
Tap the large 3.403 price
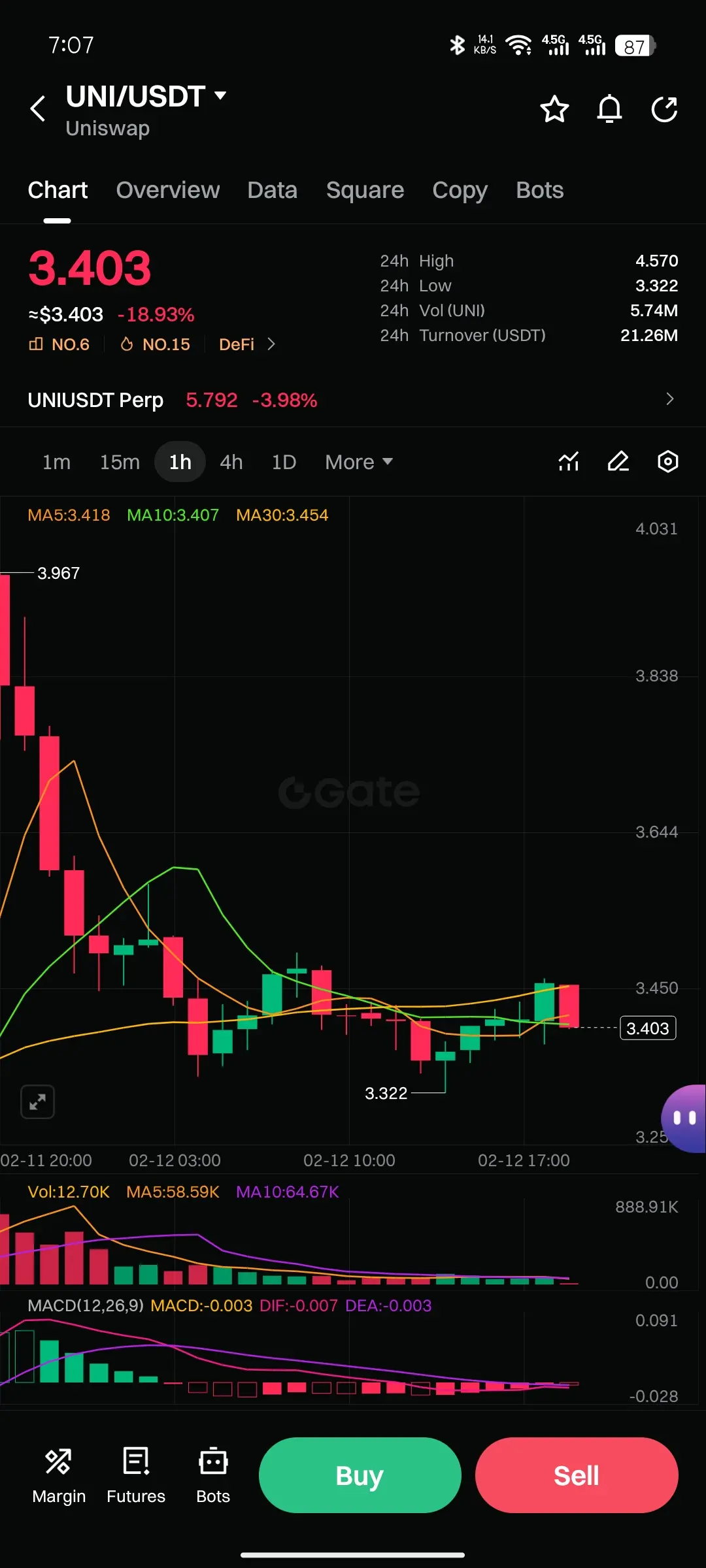[x=90, y=268]
